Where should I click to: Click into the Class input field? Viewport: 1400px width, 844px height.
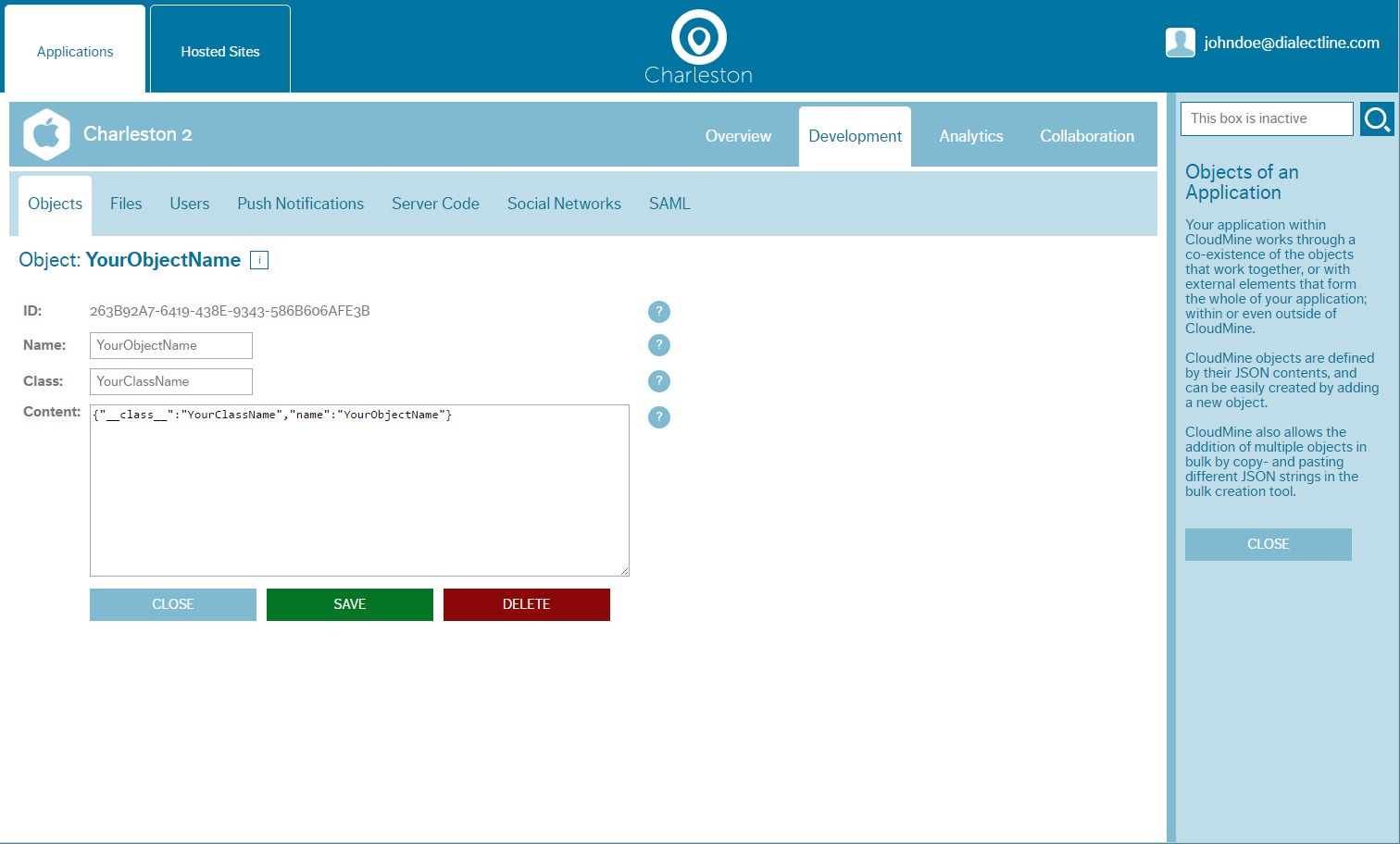171,381
